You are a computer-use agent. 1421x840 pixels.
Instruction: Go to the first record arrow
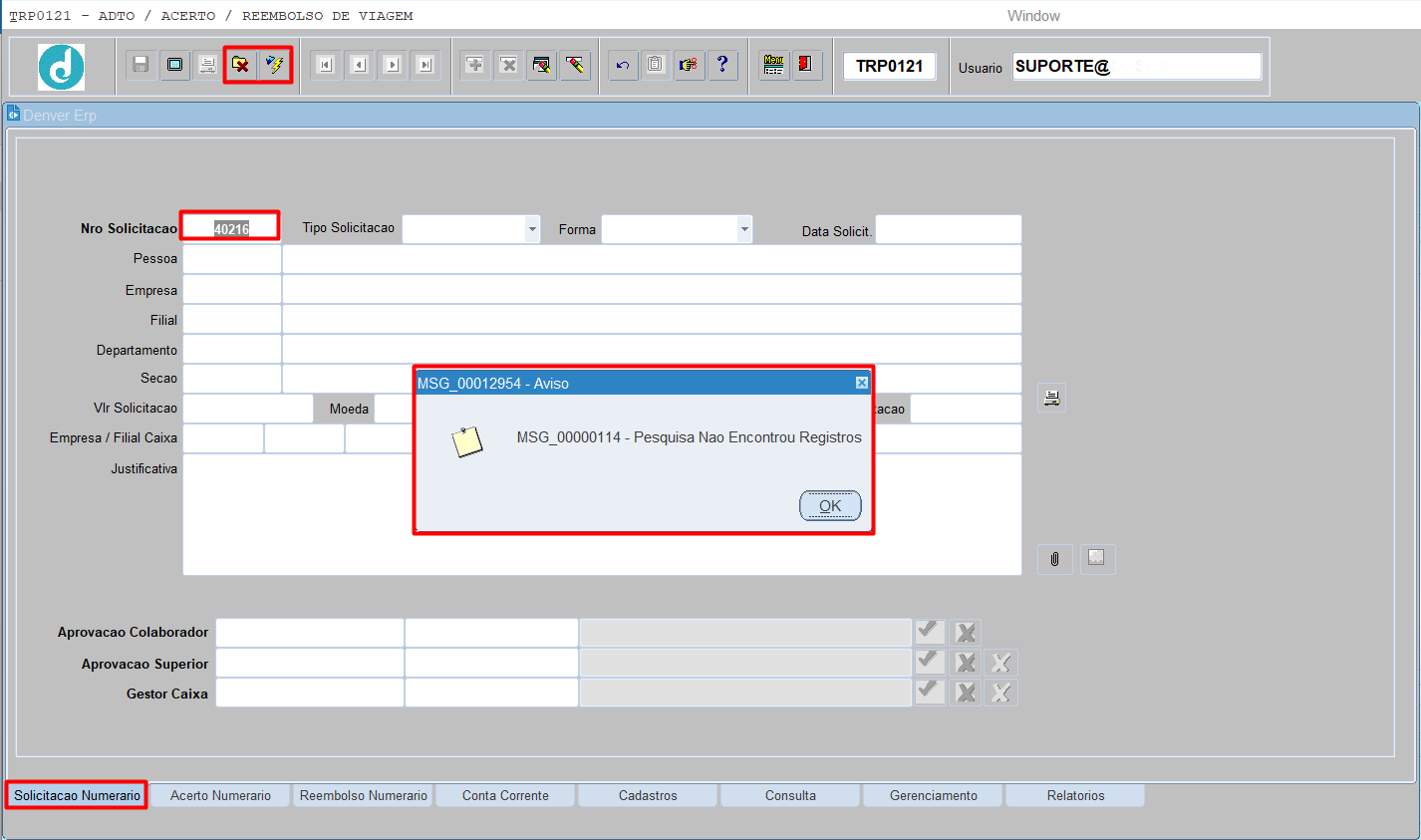point(325,65)
